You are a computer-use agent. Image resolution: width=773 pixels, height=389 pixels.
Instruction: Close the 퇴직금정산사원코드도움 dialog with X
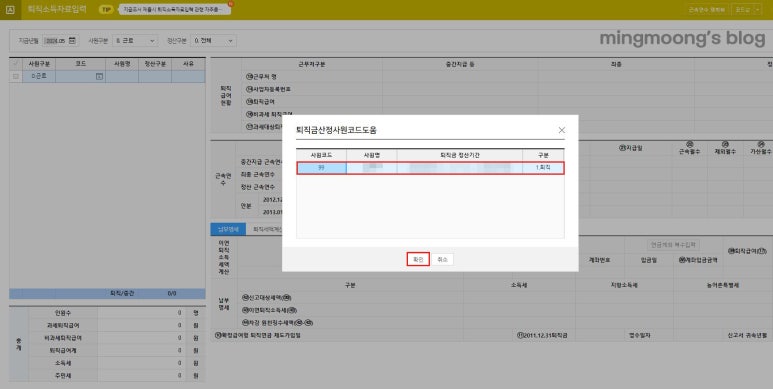[x=562, y=130]
